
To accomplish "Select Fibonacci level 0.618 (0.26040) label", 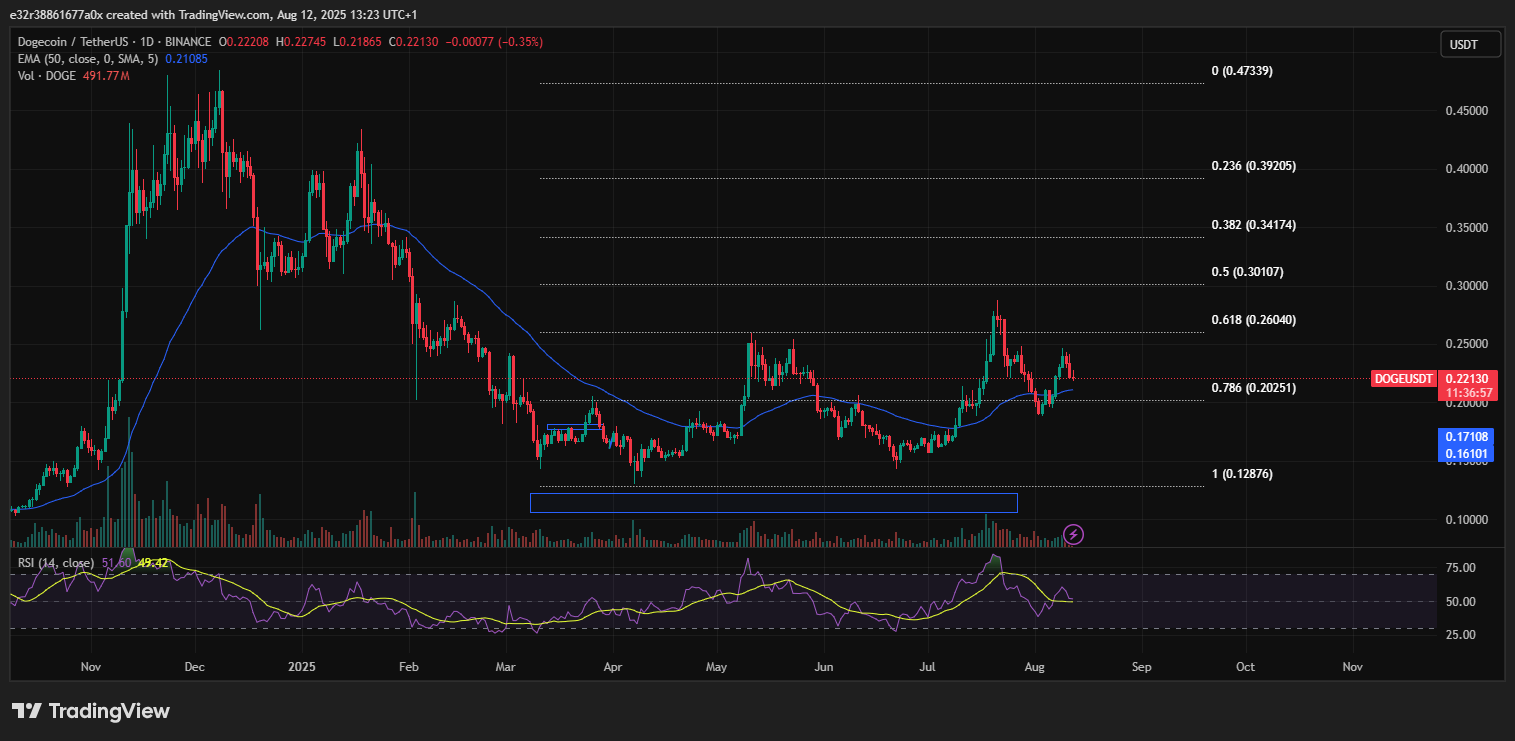I will 1253,320.
